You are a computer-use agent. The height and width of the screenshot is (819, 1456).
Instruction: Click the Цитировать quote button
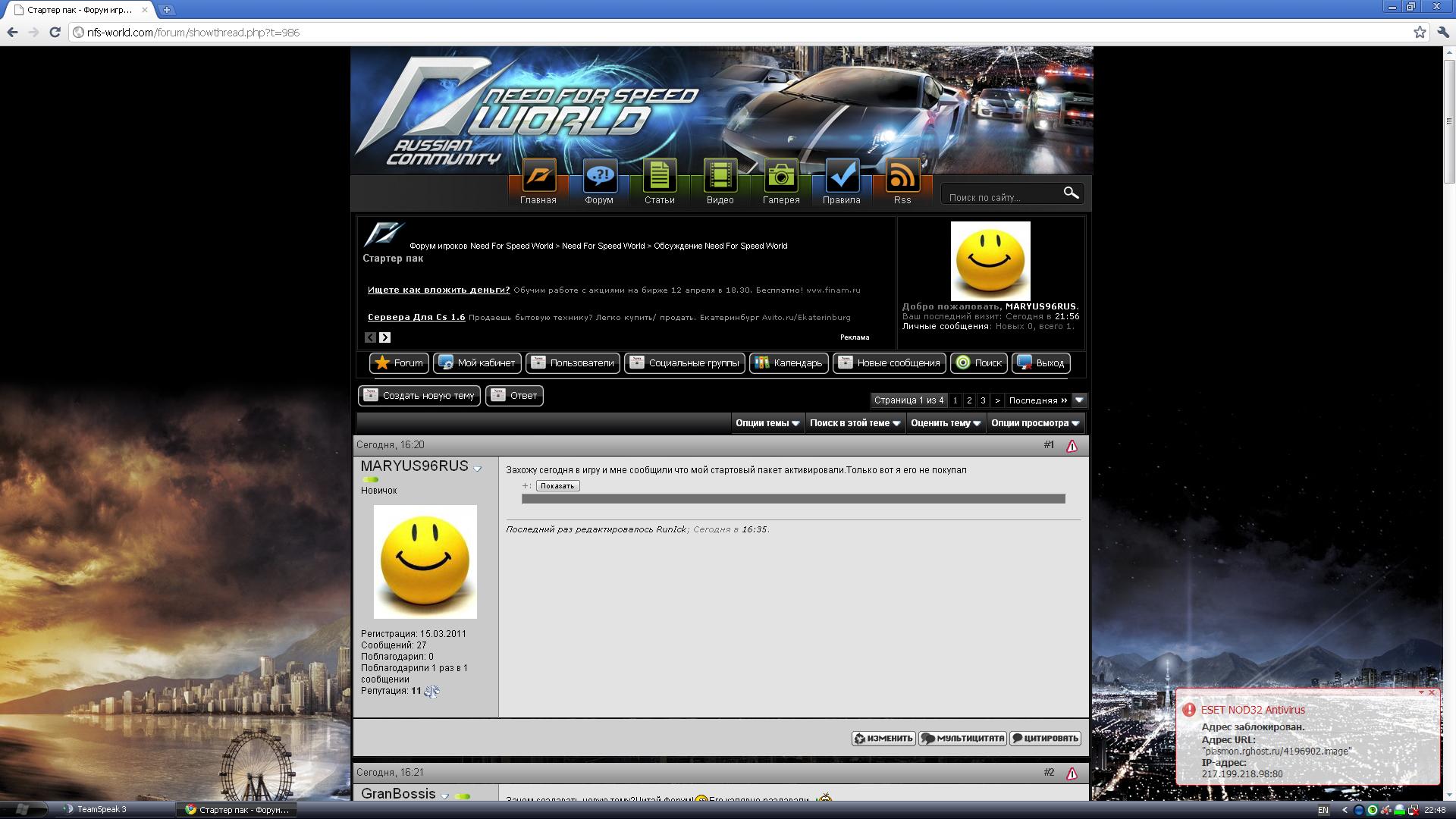point(1045,739)
